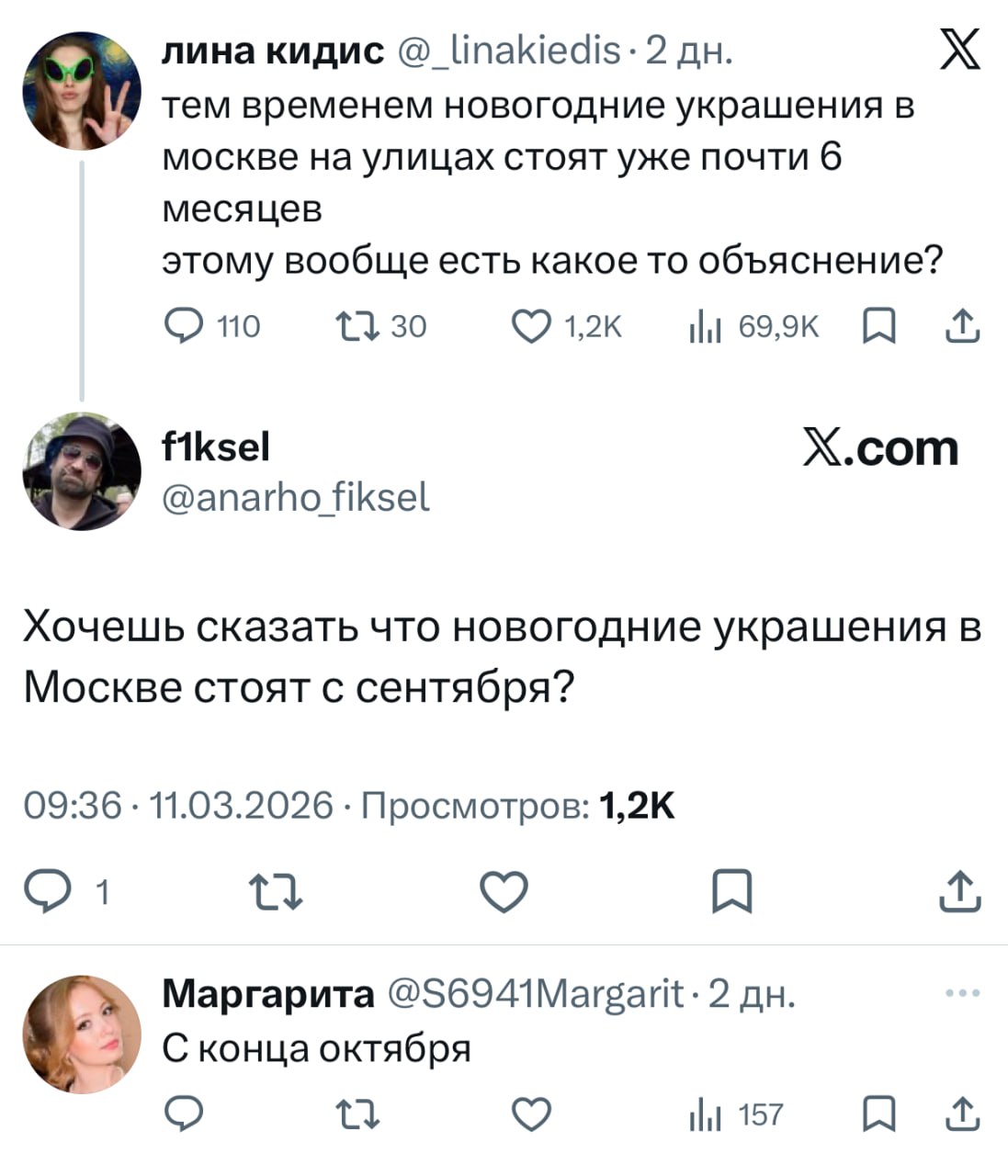The width and height of the screenshot is (1008, 1176).
Task: Bookmark f1ksel's main tweet
Action: 732,891
